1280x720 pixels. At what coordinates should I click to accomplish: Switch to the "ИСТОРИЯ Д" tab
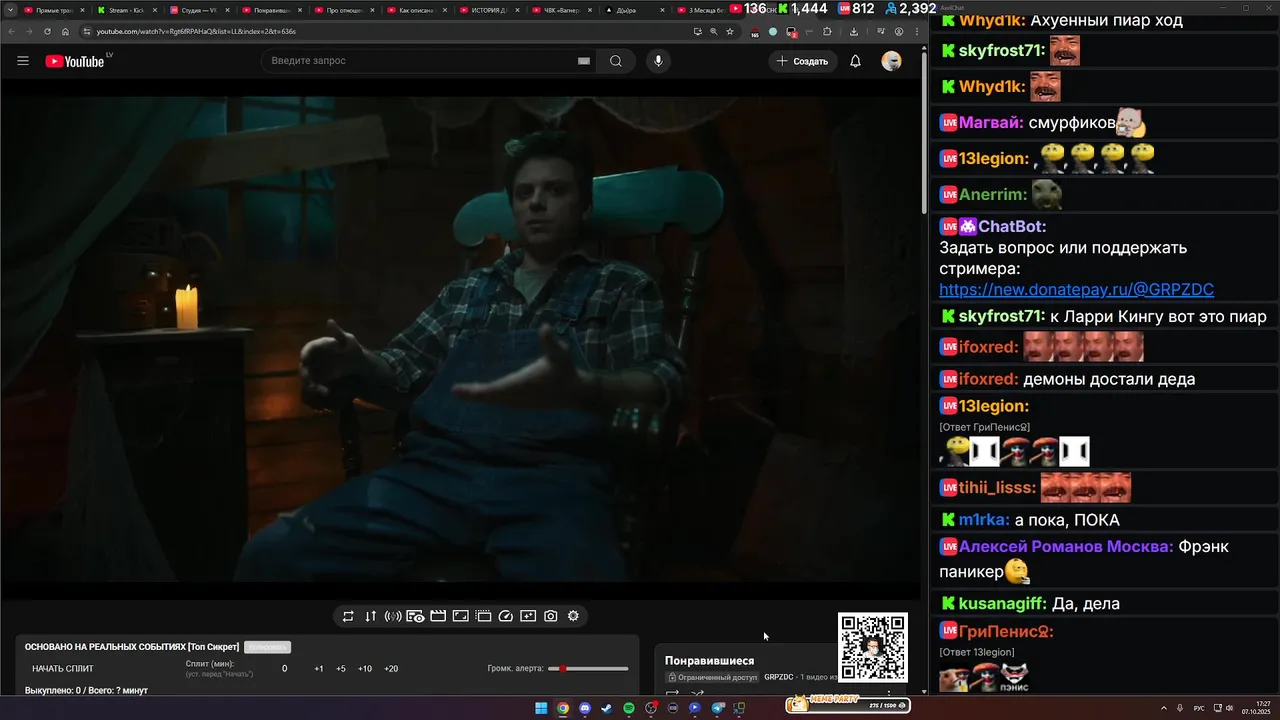coord(488,10)
